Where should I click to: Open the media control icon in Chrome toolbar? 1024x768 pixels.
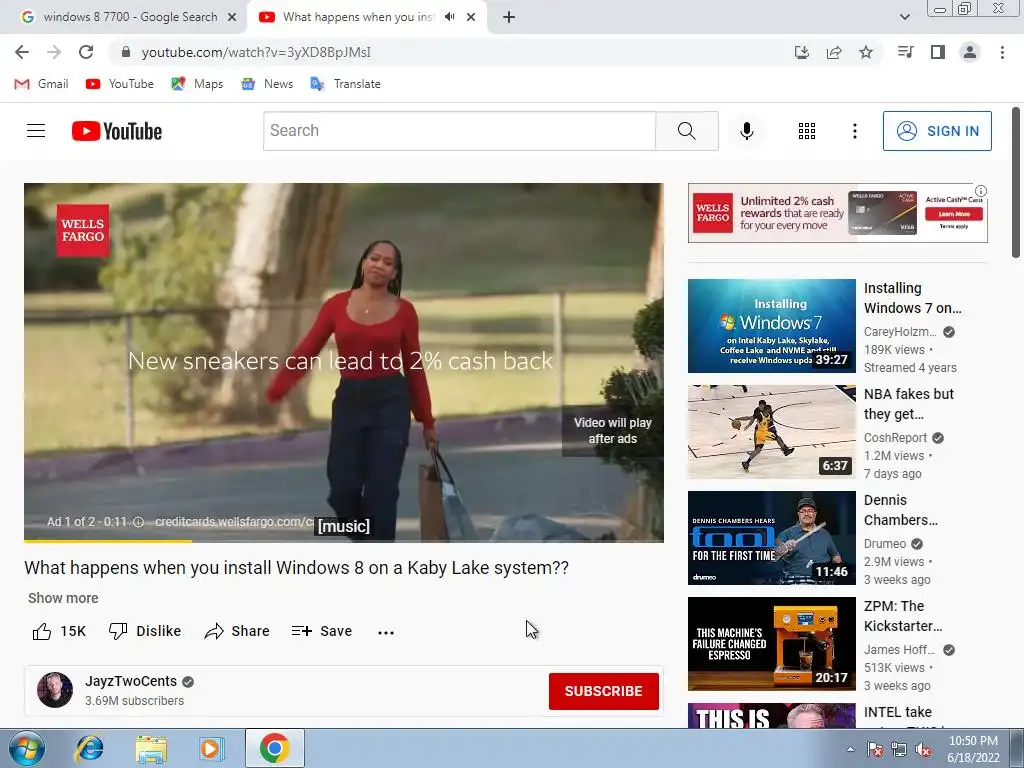905,52
